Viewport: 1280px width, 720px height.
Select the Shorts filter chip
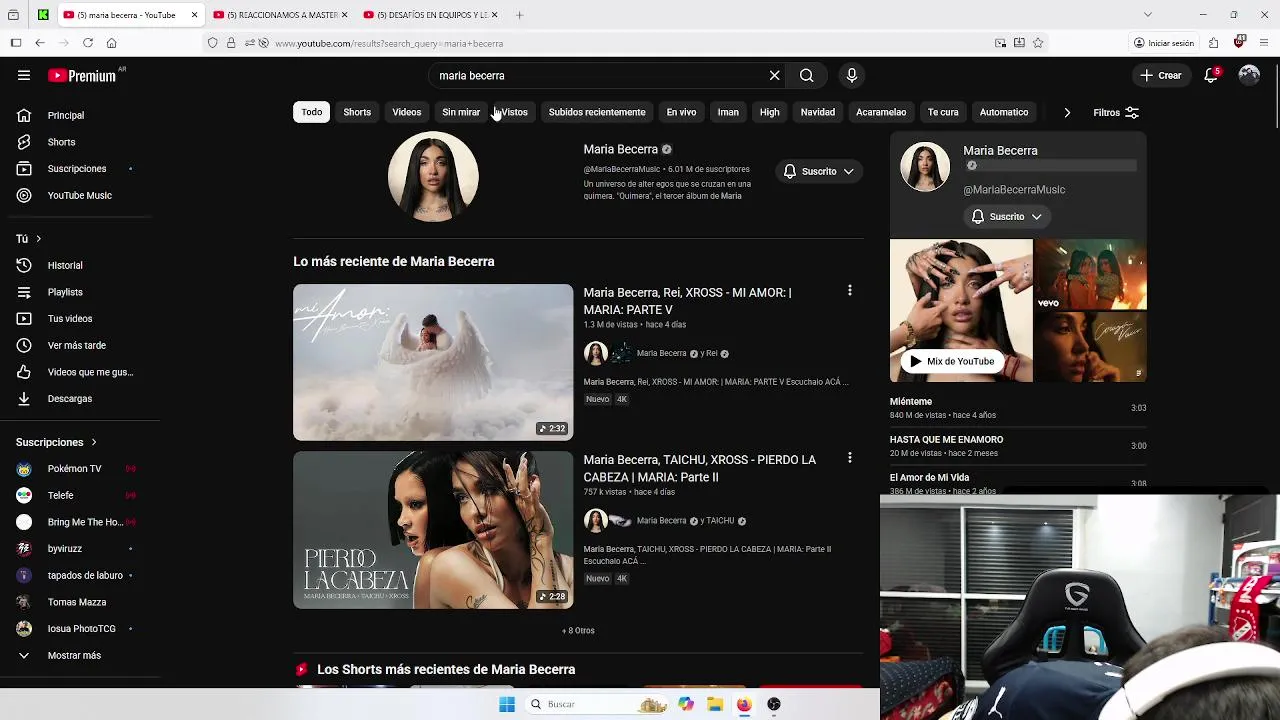click(x=357, y=112)
